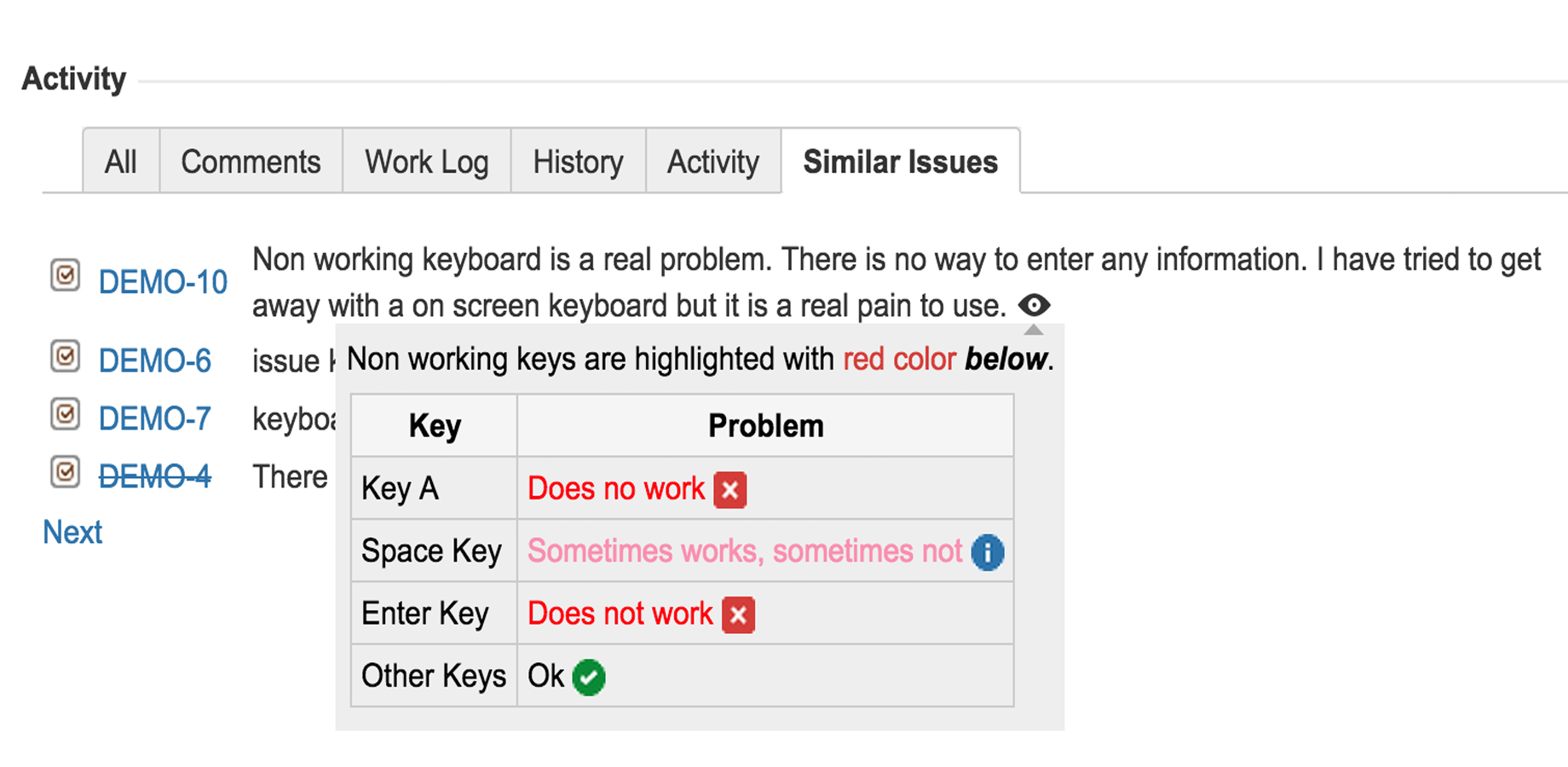Click the red X icon in Enter Key row
This screenshot has width=1568, height=767.
pyautogui.click(x=738, y=614)
